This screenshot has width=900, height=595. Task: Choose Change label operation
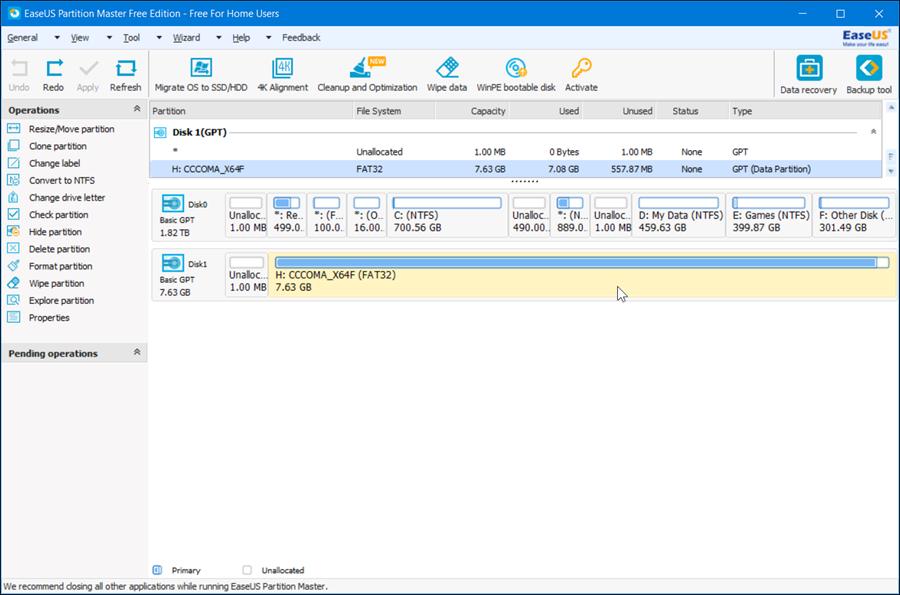coord(55,164)
